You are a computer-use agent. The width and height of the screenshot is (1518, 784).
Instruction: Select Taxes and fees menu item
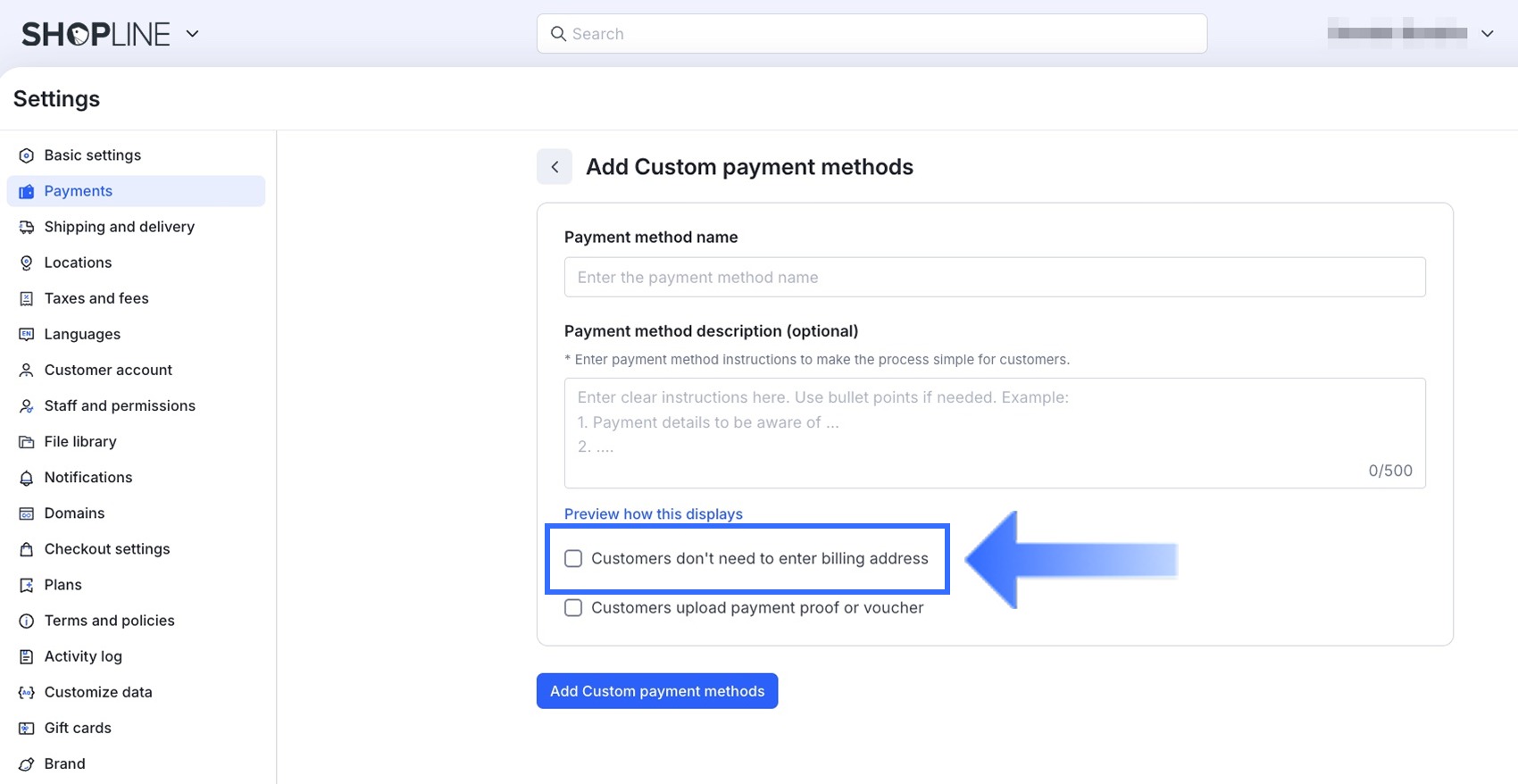pos(96,298)
